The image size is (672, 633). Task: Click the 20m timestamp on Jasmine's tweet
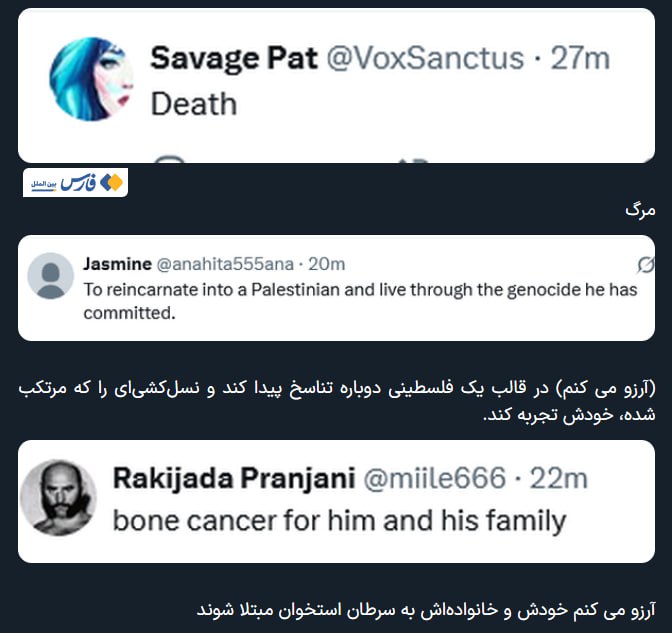coord(327,264)
